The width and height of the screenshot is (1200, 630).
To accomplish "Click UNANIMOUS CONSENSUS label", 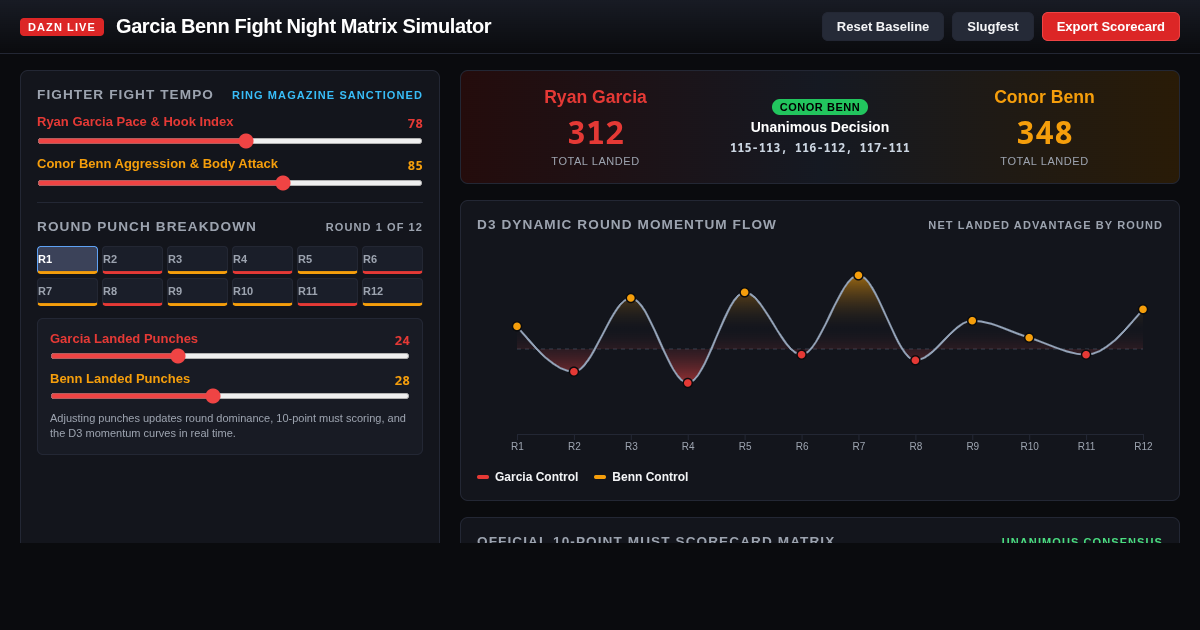I will (x=1082, y=541).
